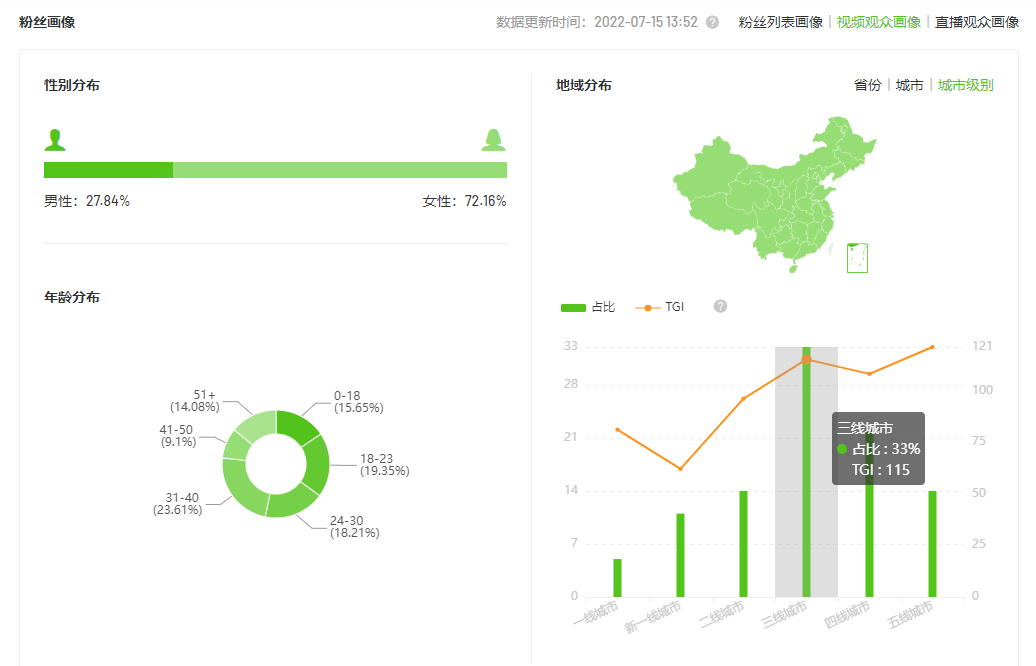
Task: Click the 四线城市 axis label
Action: (x=847, y=614)
